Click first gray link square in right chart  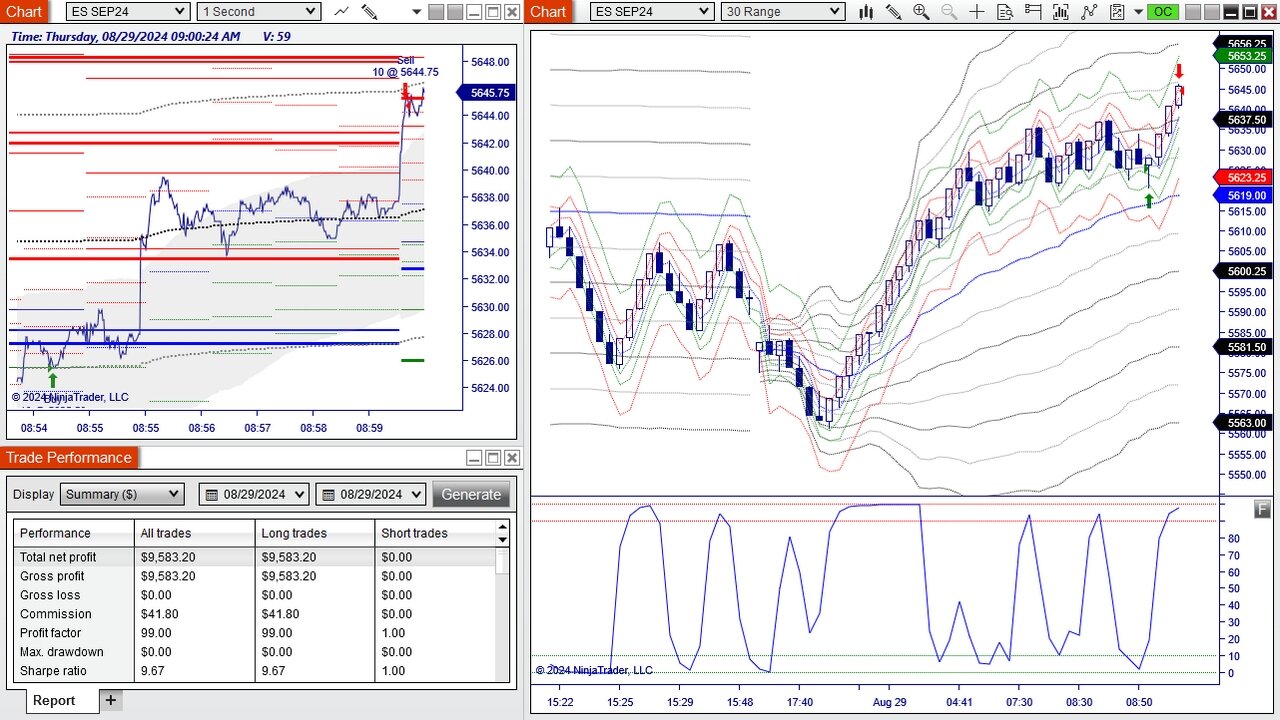point(1194,12)
